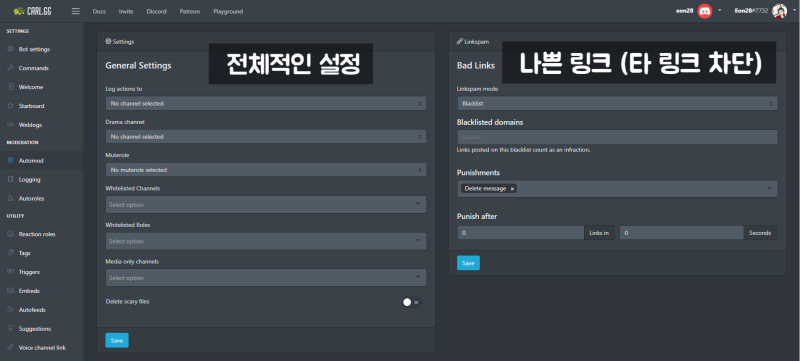Click the Weblogs list icon

click(10, 125)
